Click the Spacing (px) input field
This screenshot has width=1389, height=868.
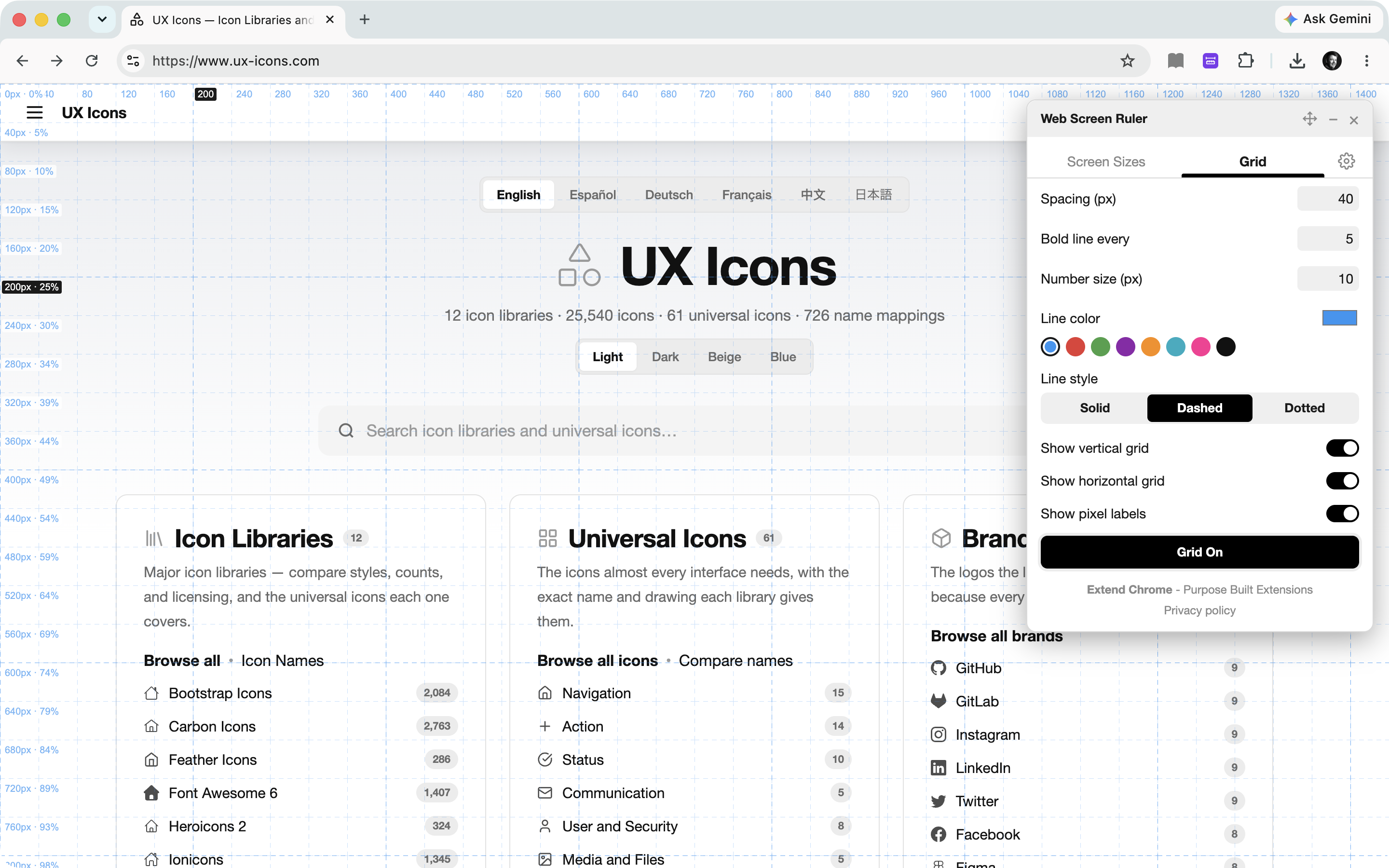(x=1328, y=199)
